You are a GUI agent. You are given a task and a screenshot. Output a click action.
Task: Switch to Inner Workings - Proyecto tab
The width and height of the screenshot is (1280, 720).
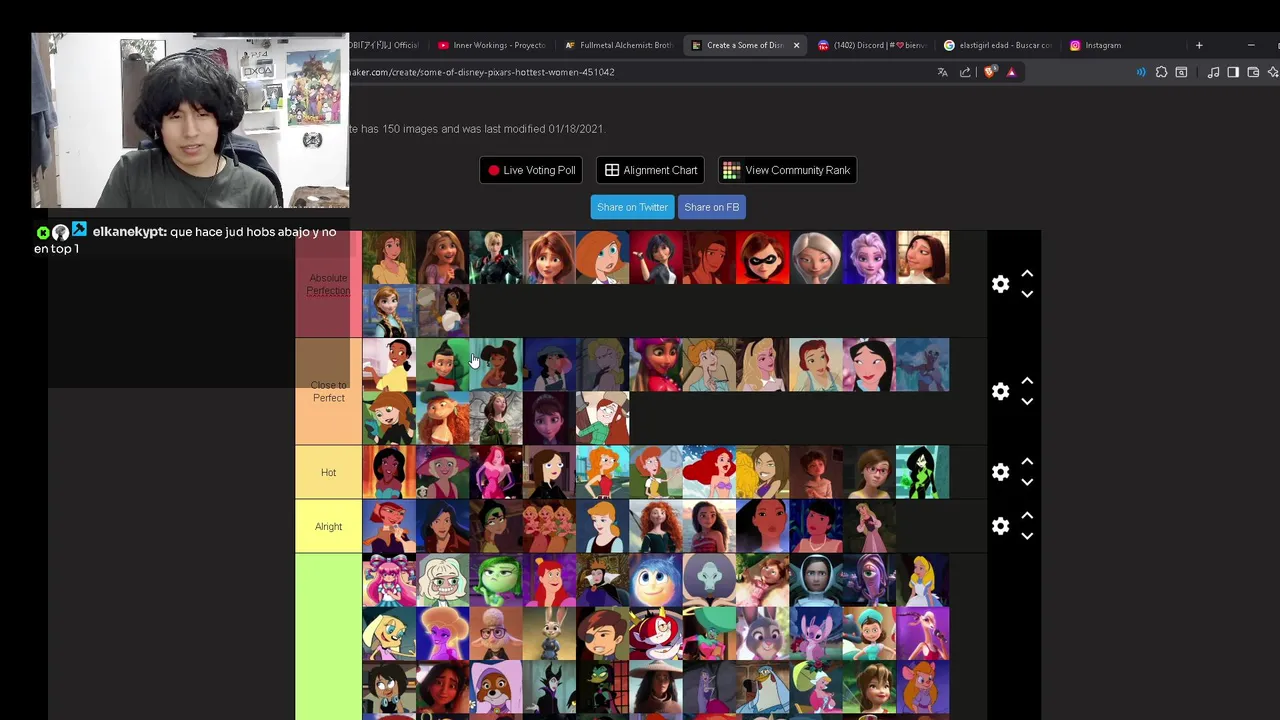(x=491, y=45)
